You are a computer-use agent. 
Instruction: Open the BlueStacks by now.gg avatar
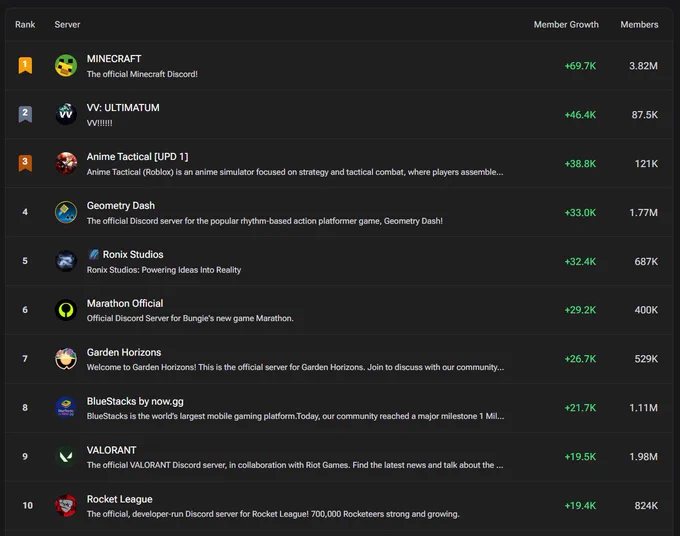[66, 408]
